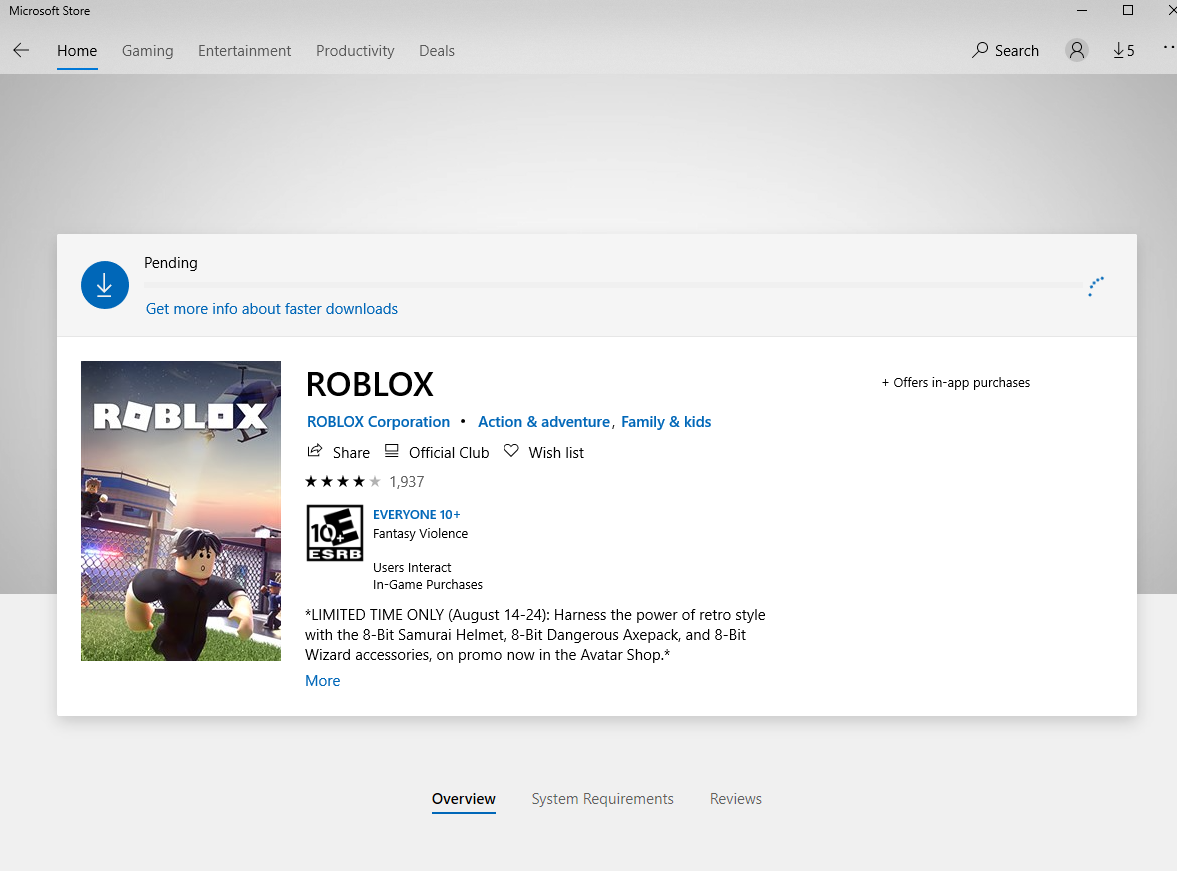Open the Action & adventure category

544,422
